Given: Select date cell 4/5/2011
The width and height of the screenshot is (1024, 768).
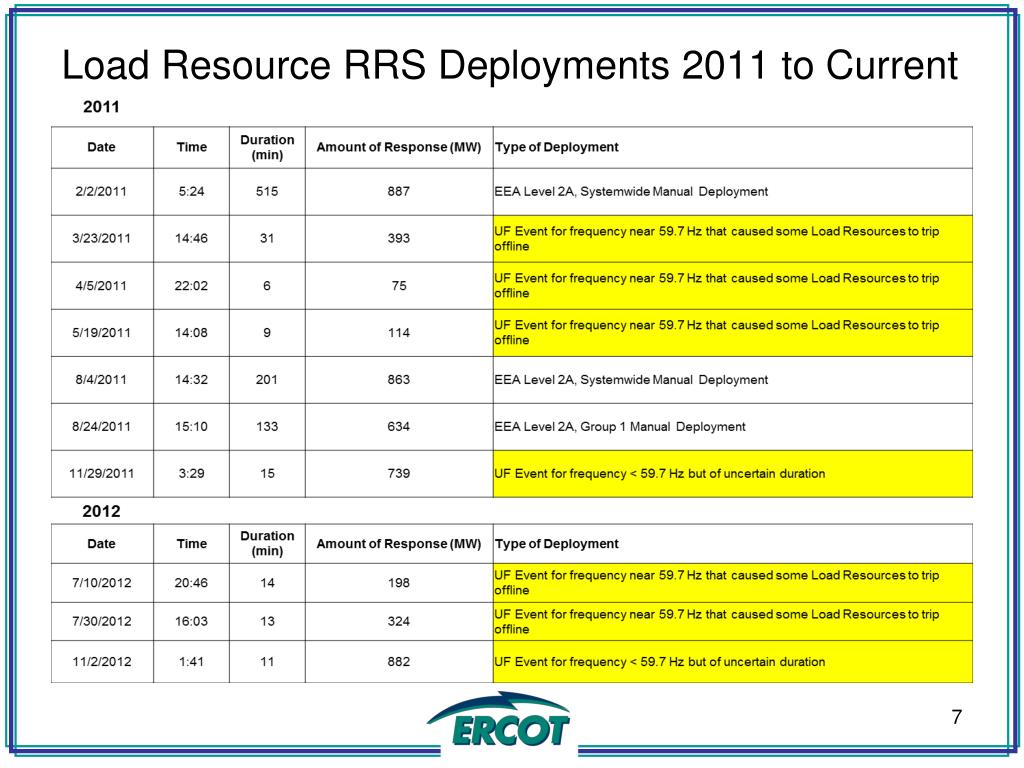Looking at the screenshot, I should click(101, 285).
